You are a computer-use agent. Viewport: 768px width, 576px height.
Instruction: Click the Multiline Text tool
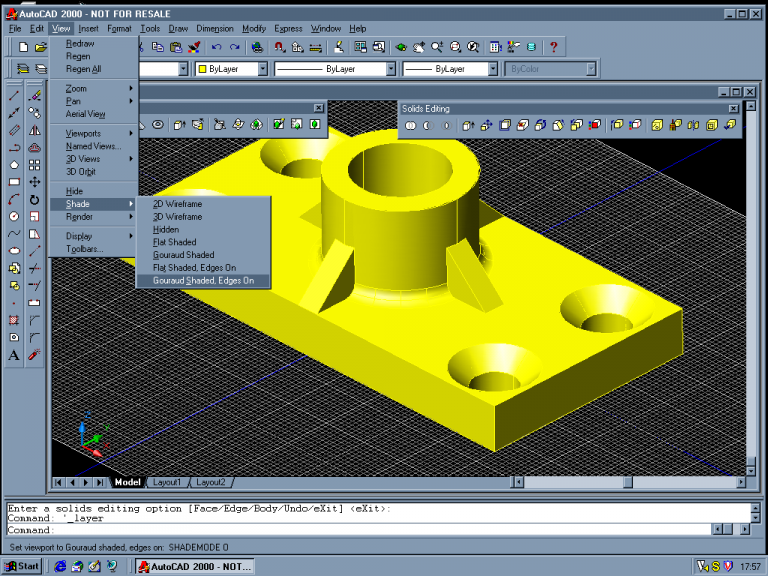point(14,355)
